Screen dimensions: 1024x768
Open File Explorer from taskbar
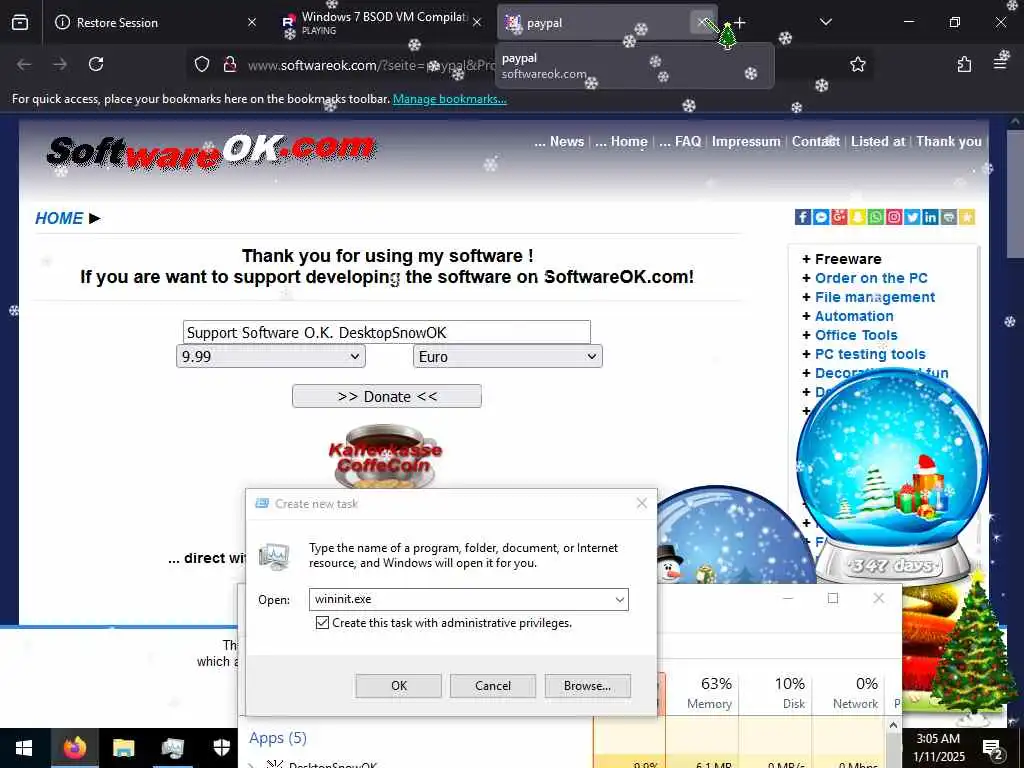point(123,748)
